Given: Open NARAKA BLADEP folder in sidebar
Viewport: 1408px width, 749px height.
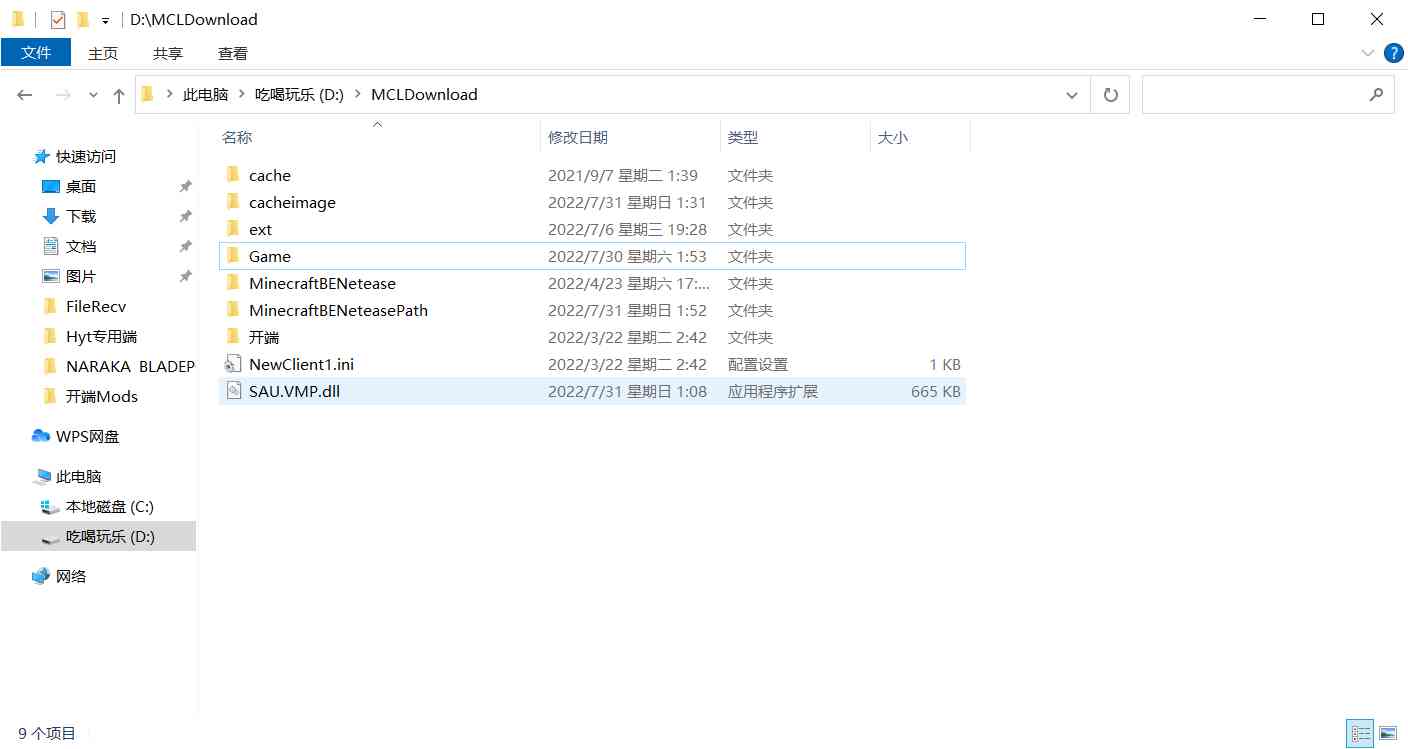Looking at the screenshot, I should 130,366.
